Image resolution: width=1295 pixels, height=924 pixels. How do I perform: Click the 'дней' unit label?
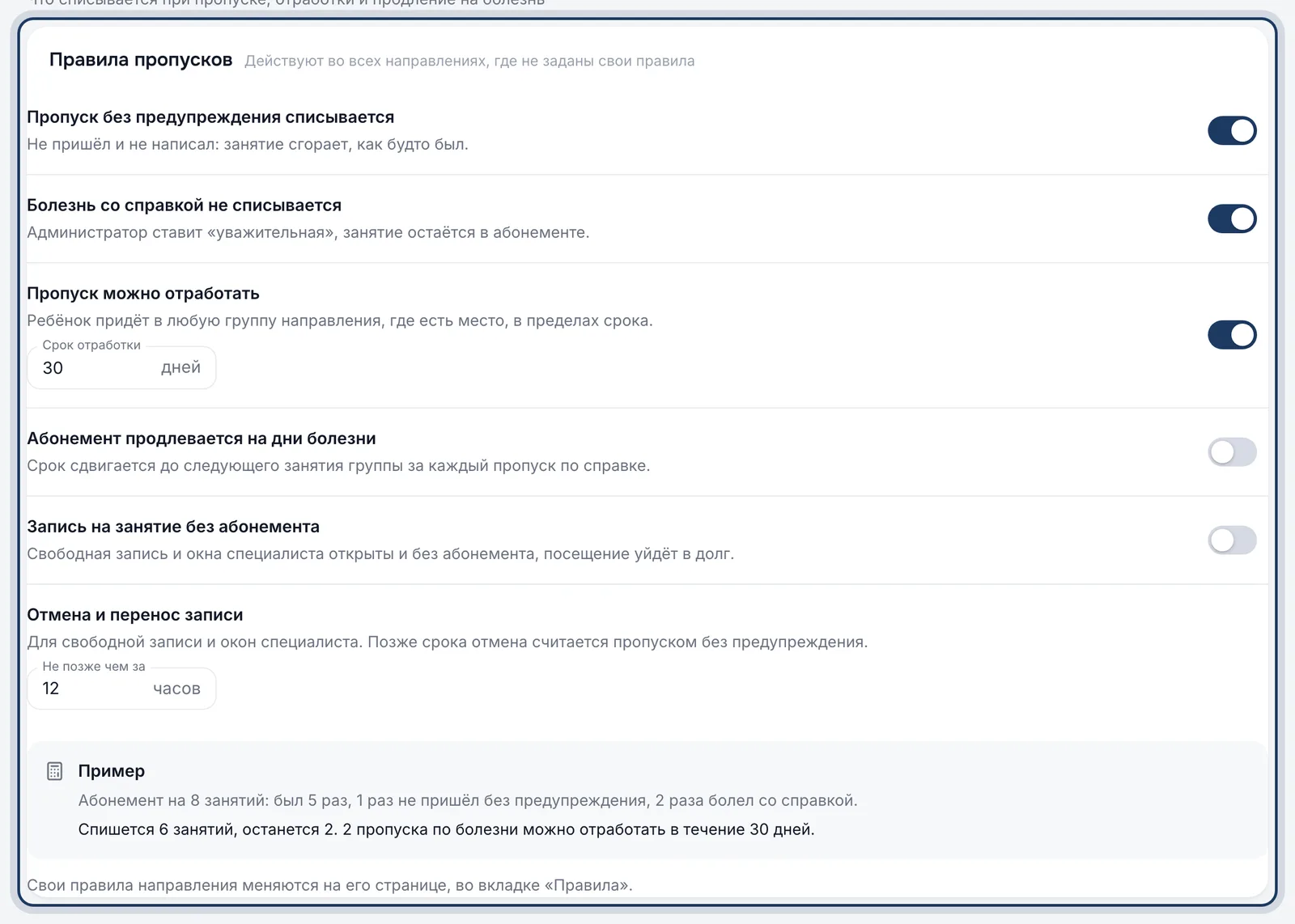pos(180,367)
